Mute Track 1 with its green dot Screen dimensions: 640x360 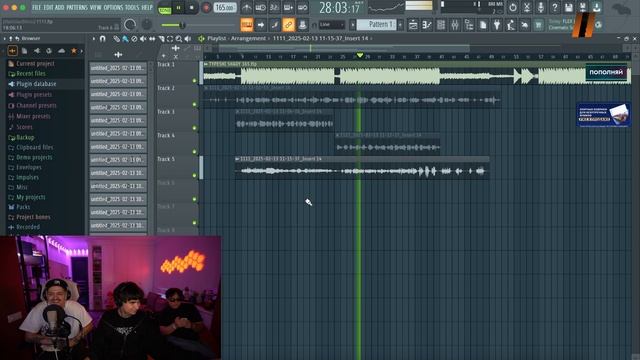[195, 81]
